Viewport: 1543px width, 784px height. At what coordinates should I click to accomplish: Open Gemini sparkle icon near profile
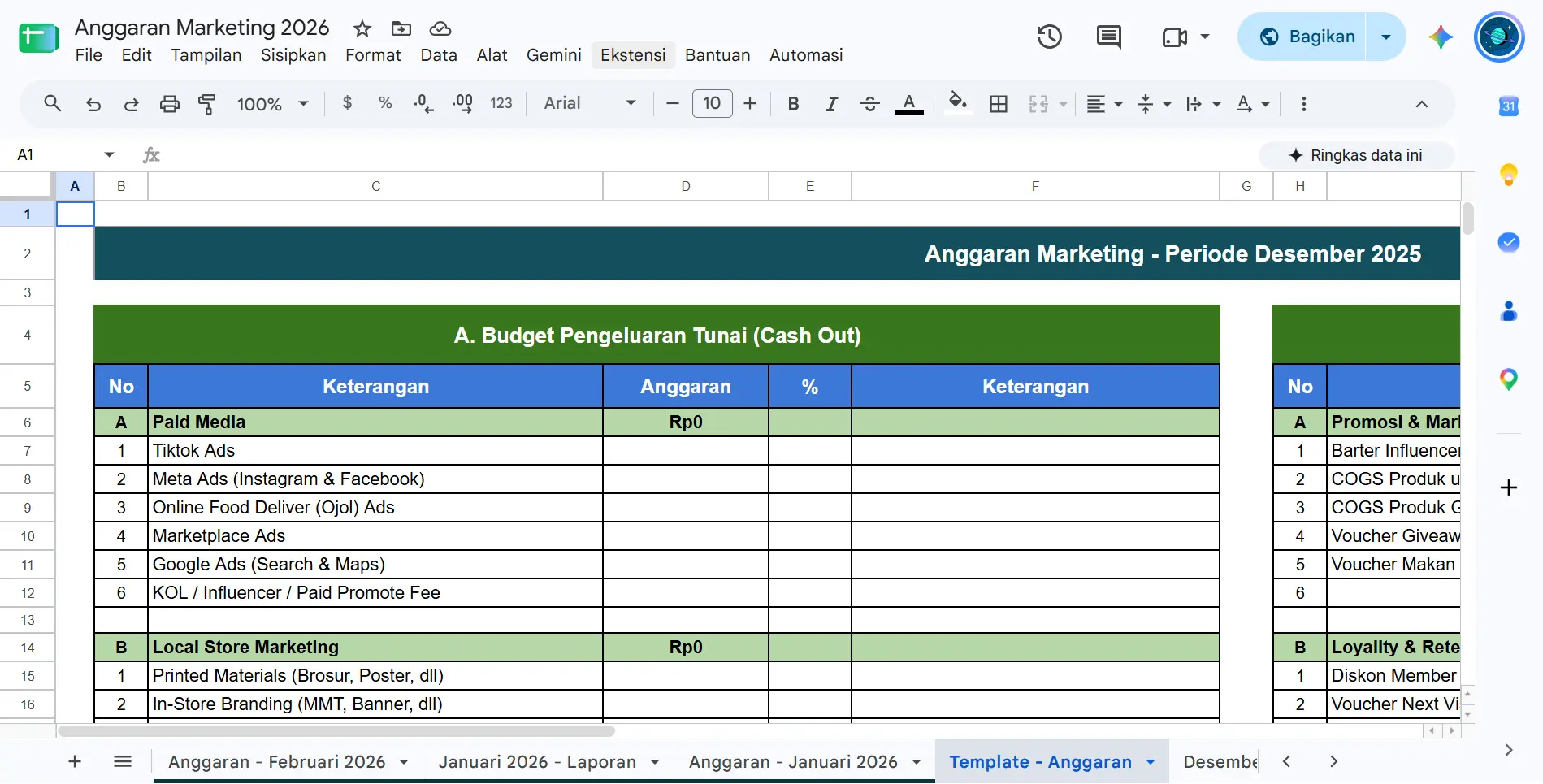click(1441, 37)
